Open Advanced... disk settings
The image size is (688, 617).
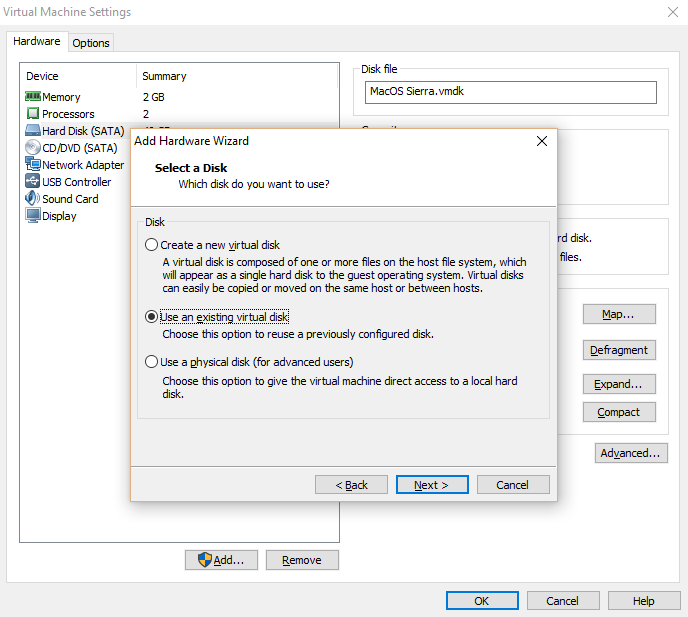point(631,453)
